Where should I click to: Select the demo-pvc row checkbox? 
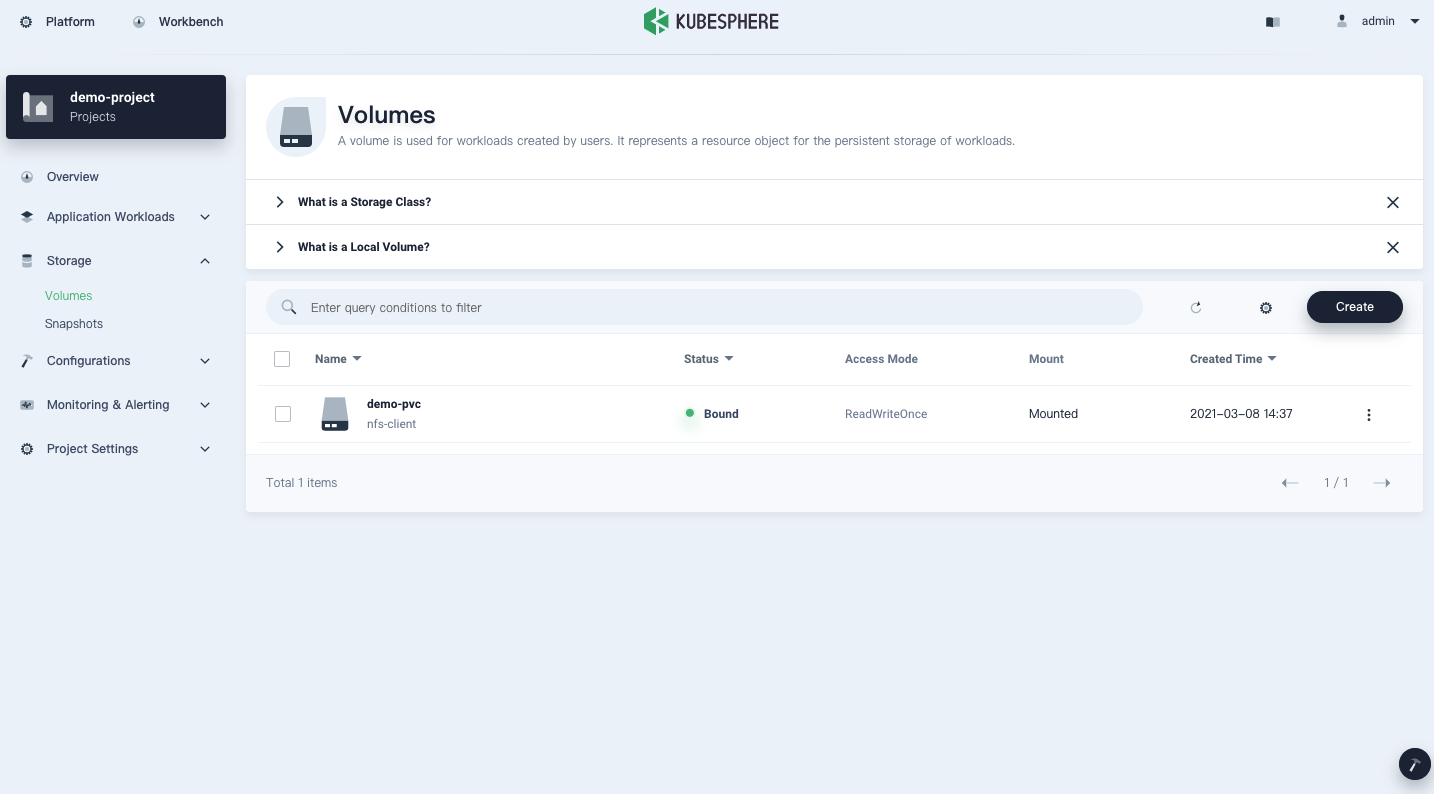[283, 414]
